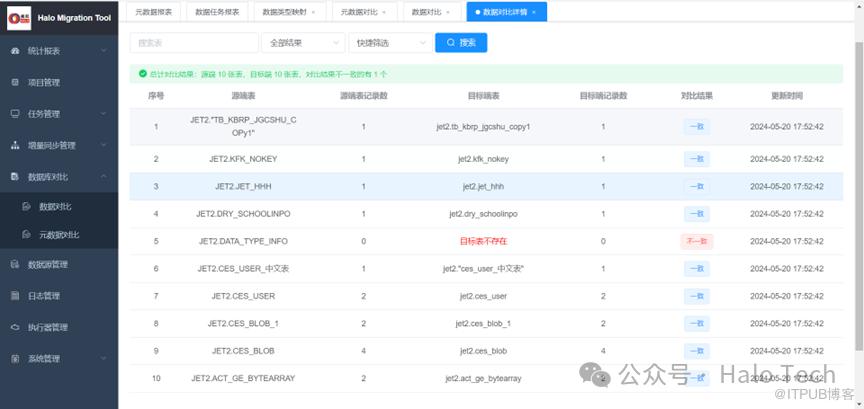
Task: Click the 任务管理 monitor icon
Action: [15, 113]
